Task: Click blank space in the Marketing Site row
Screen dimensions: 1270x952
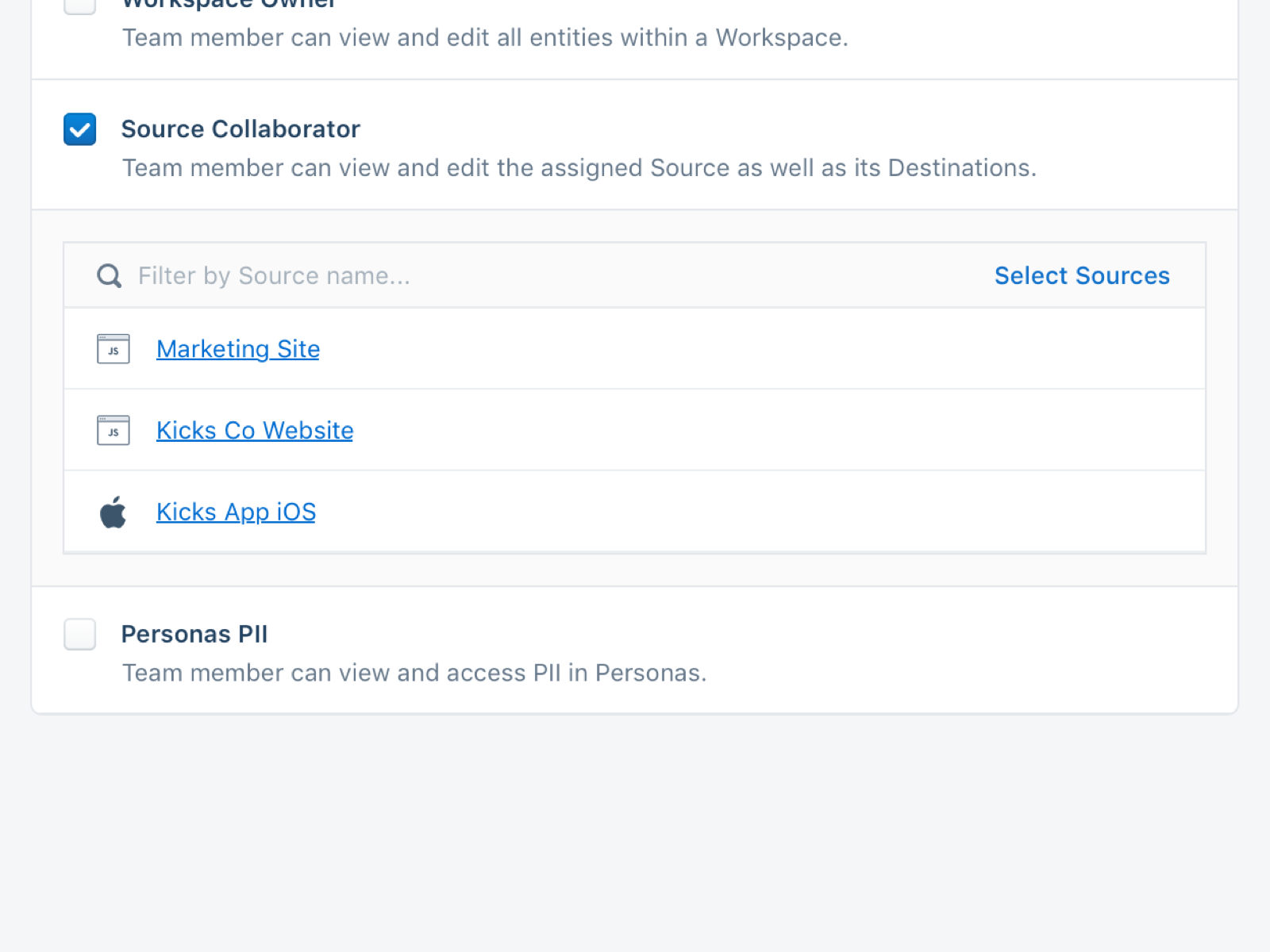Action: [754, 349]
